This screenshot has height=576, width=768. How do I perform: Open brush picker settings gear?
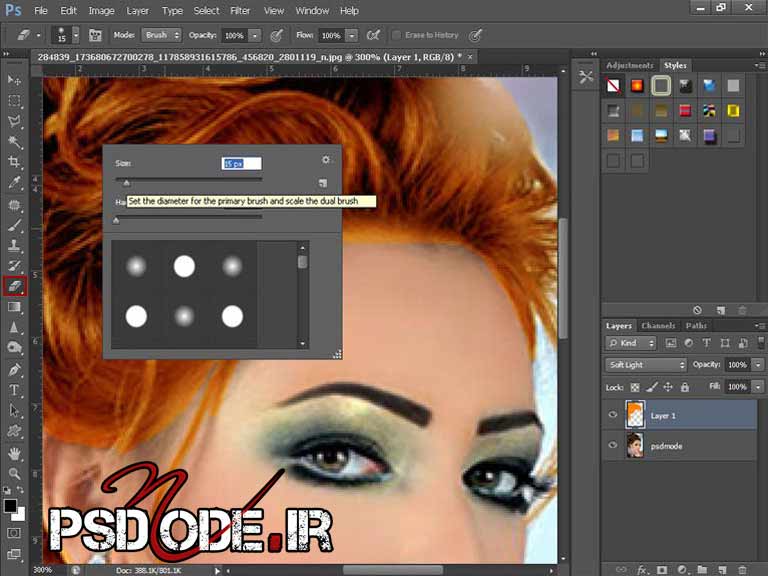pos(326,160)
